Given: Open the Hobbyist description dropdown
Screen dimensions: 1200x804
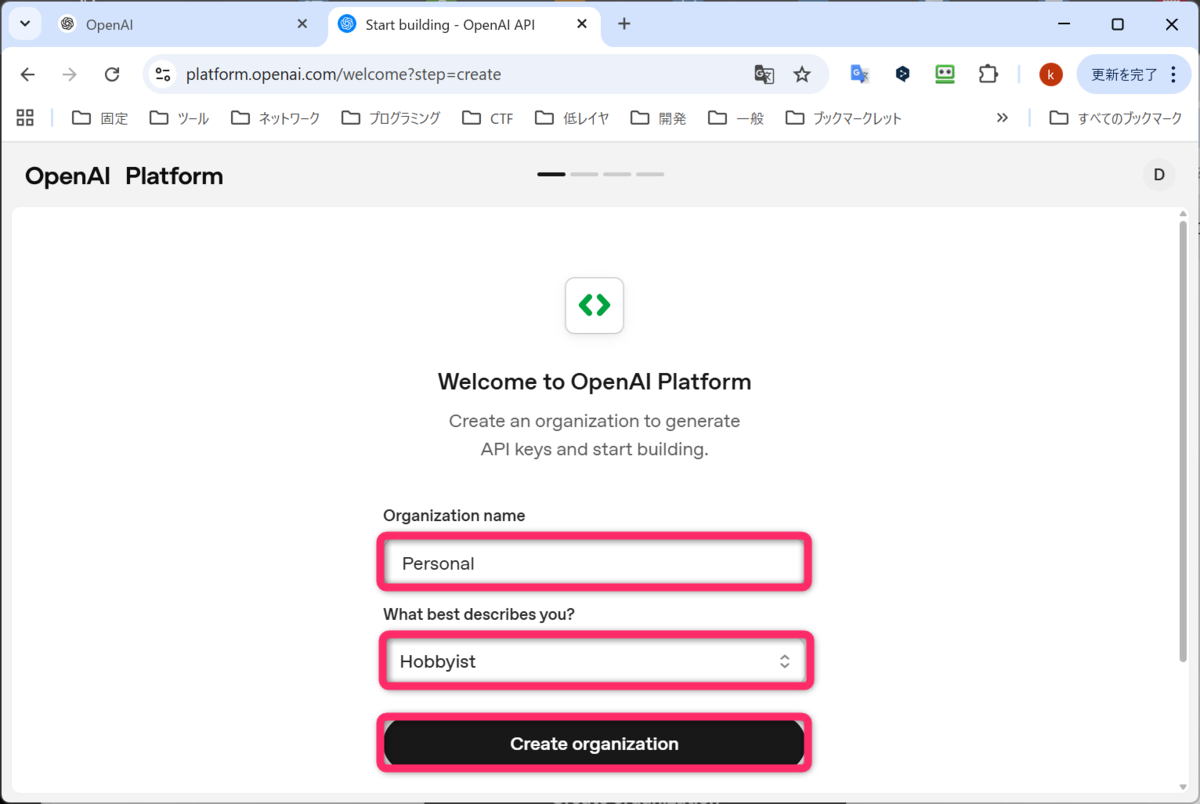Looking at the screenshot, I should point(594,661).
